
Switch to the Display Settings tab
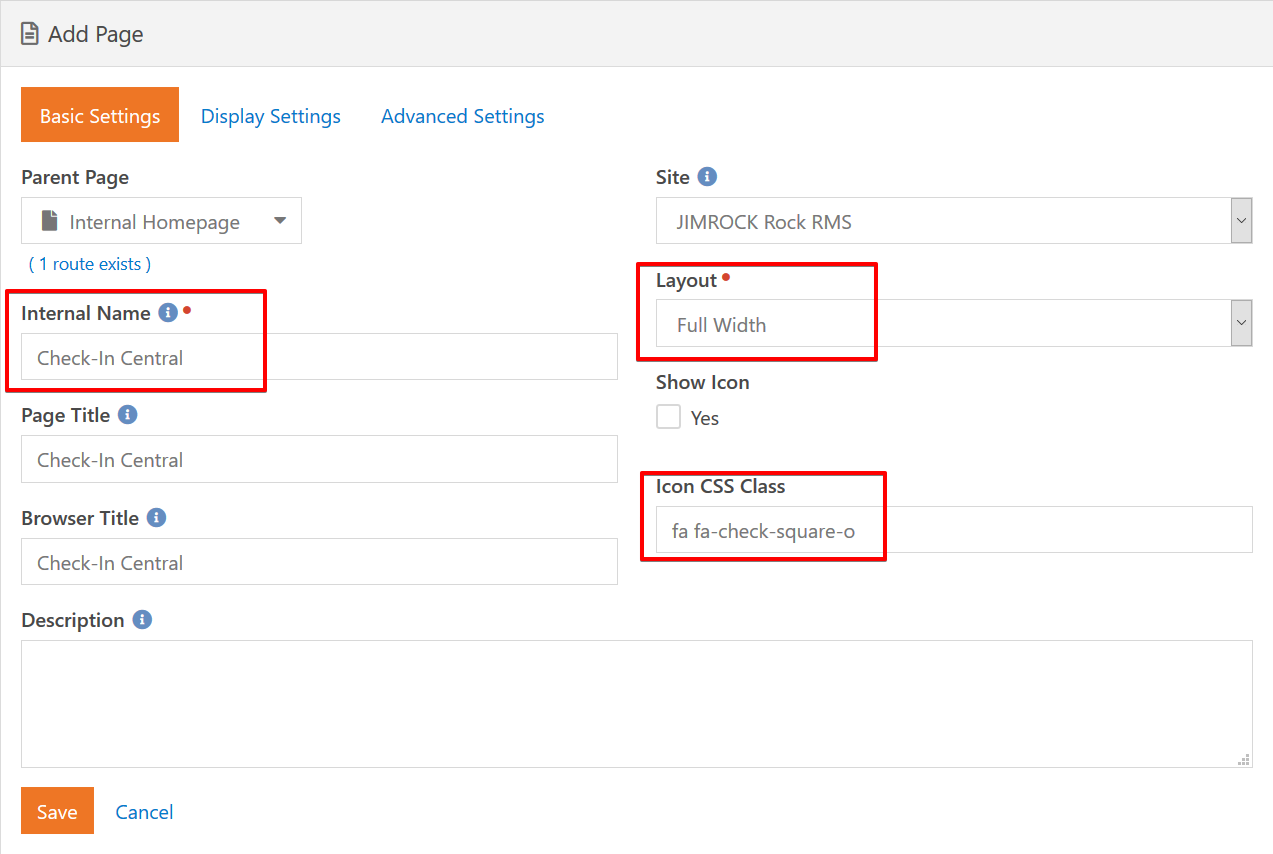[x=271, y=116]
